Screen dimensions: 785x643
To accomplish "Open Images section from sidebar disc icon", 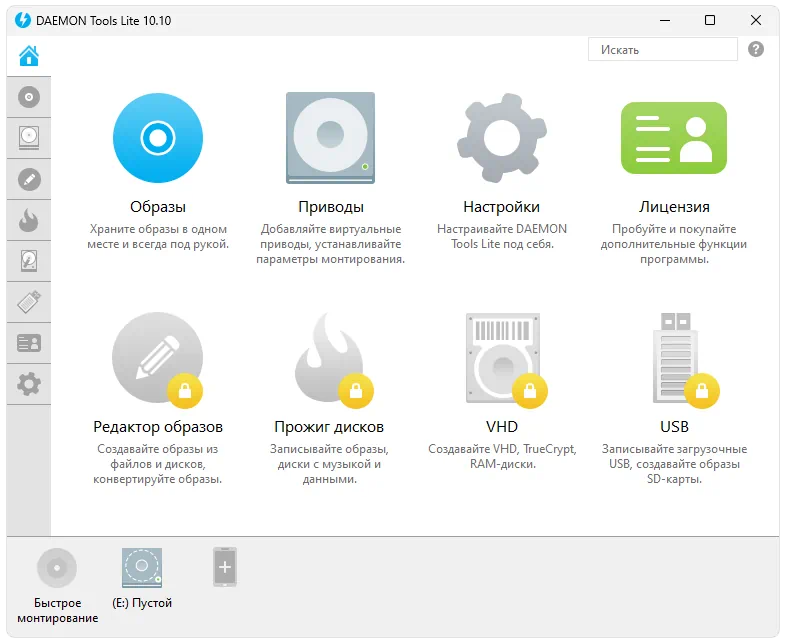I will pyautogui.click(x=29, y=97).
